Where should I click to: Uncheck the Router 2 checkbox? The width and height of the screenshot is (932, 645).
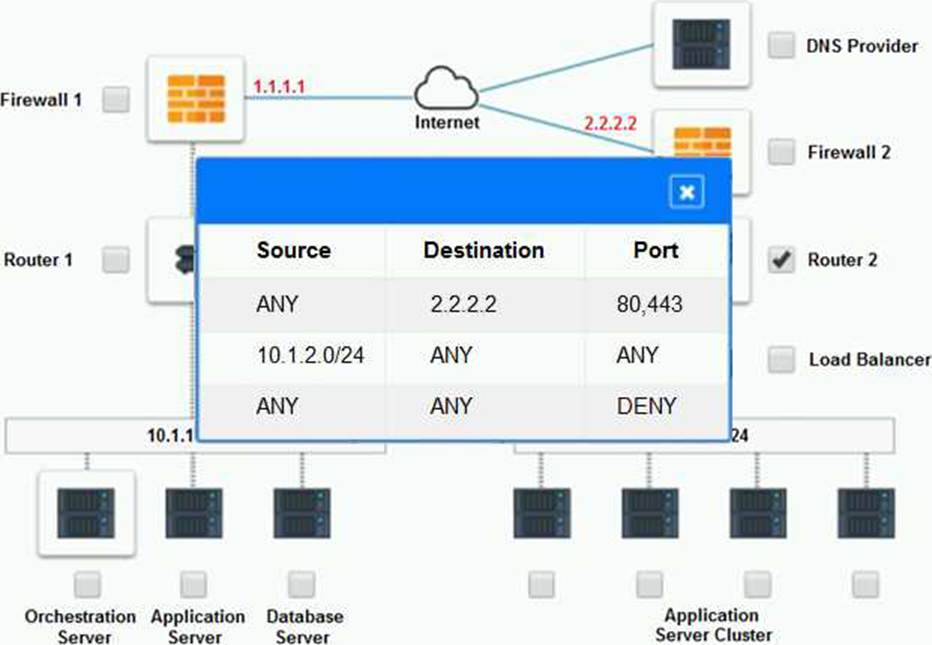tap(781, 260)
